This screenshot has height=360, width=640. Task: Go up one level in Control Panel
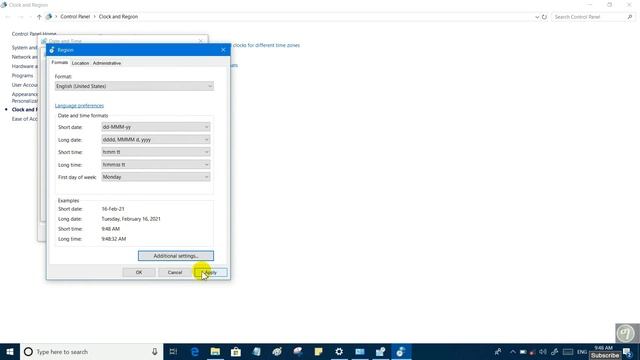coord(39,17)
